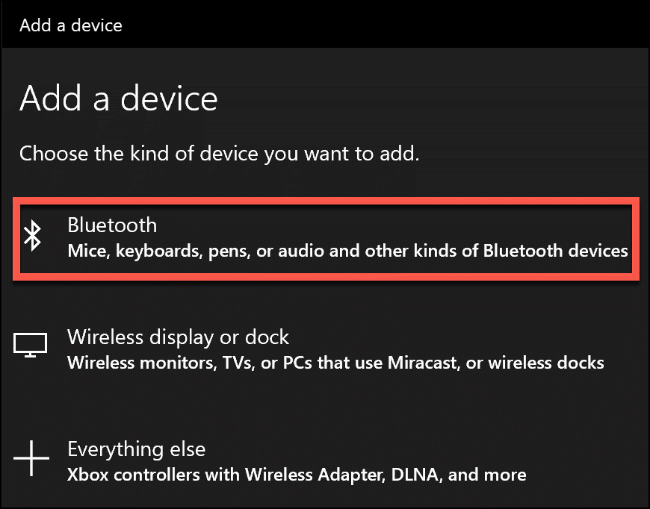Click 'Bluetooth devices' at the description's end

555,250
